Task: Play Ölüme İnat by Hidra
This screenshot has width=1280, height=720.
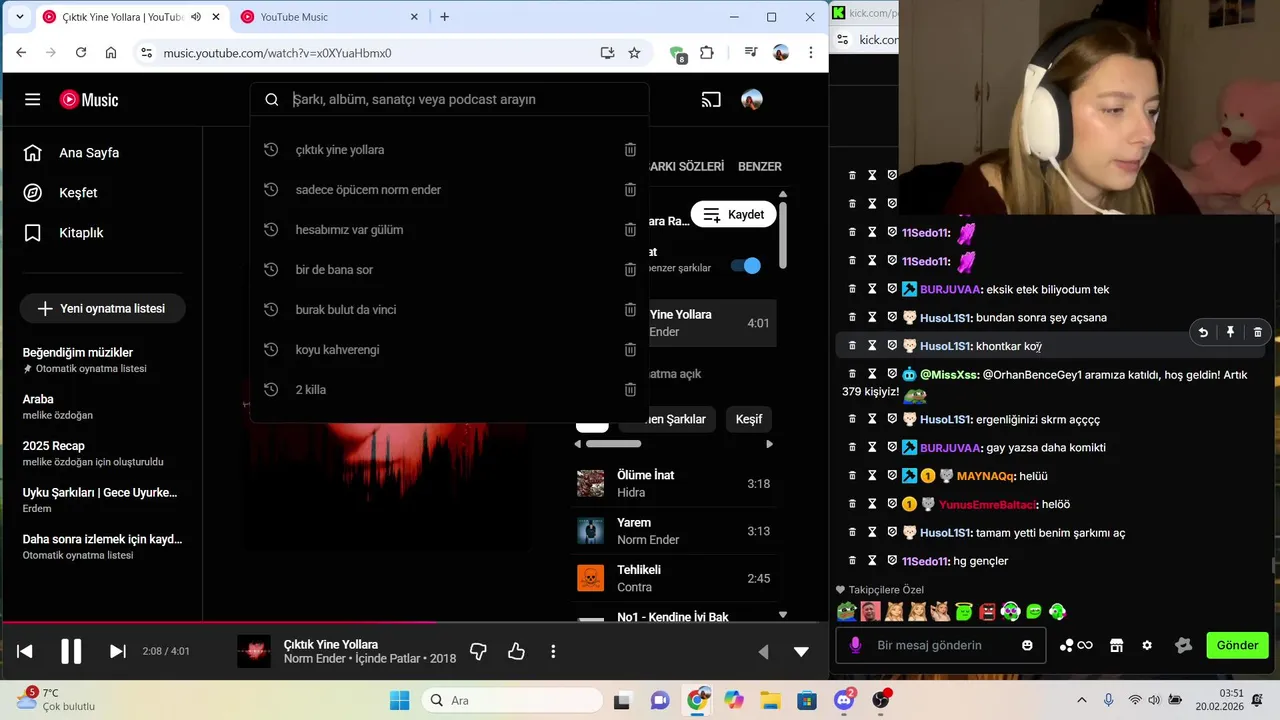Action: point(676,484)
